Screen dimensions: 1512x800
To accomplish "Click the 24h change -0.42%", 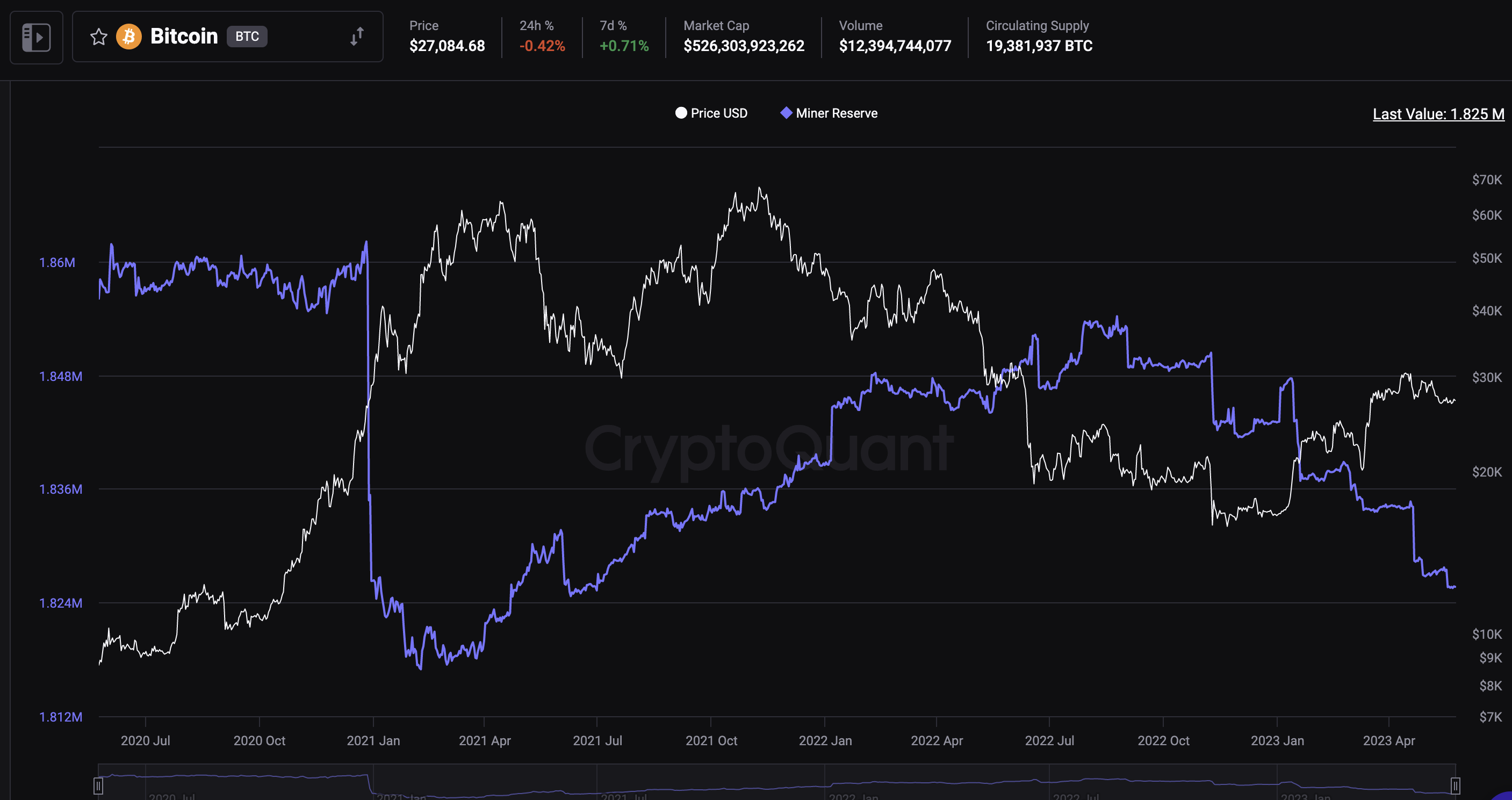I will coord(542,46).
